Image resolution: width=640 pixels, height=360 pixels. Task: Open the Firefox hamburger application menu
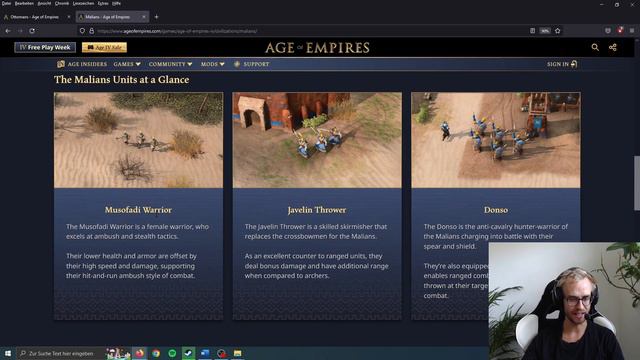[x=632, y=31]
